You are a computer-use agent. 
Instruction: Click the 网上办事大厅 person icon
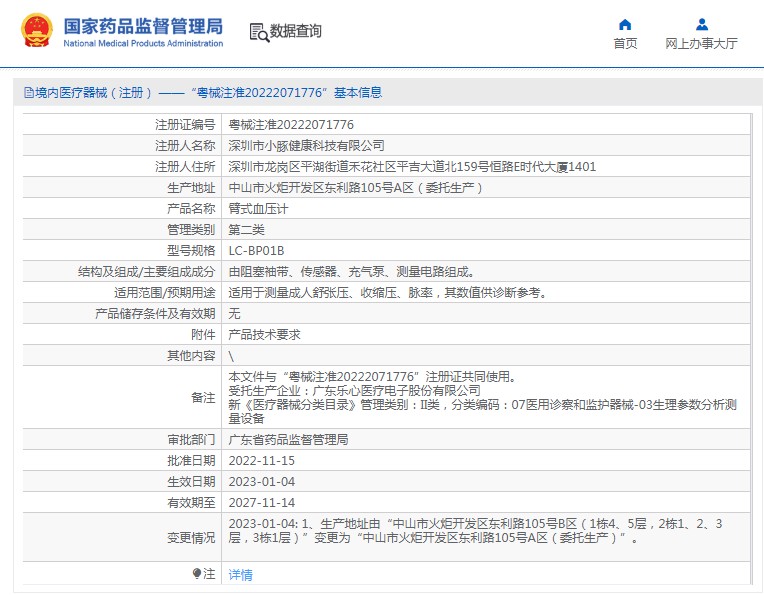pos(702,24)
